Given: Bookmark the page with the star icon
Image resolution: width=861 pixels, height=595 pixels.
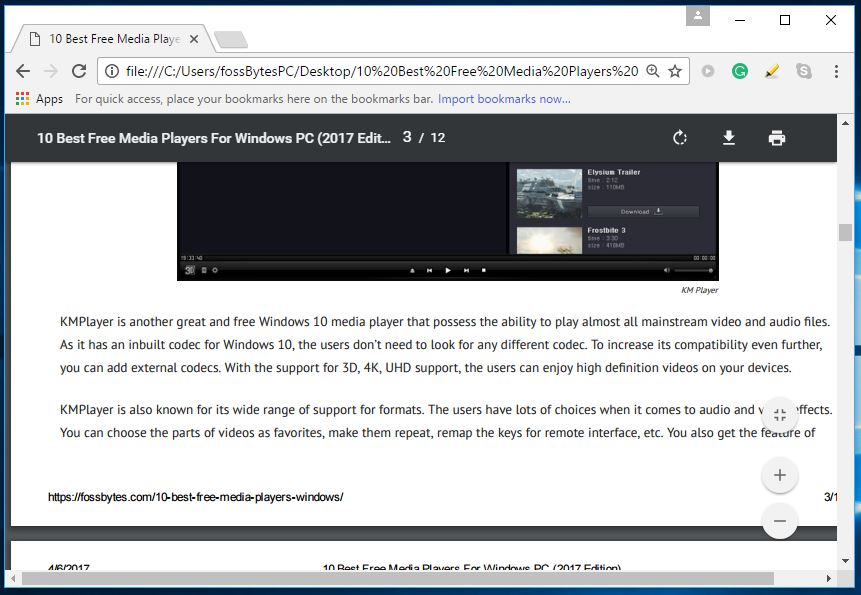Looking at the screenshot, I should tap(676, 71).
